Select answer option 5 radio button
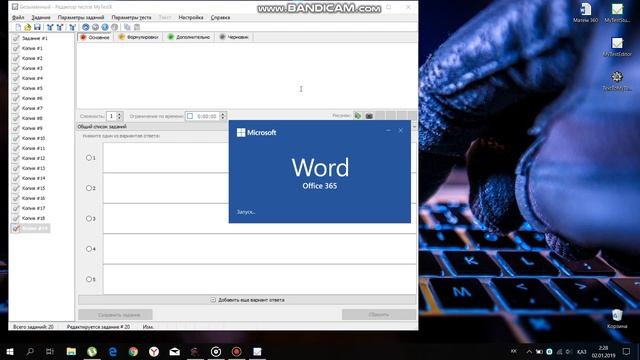 point(89,279)
